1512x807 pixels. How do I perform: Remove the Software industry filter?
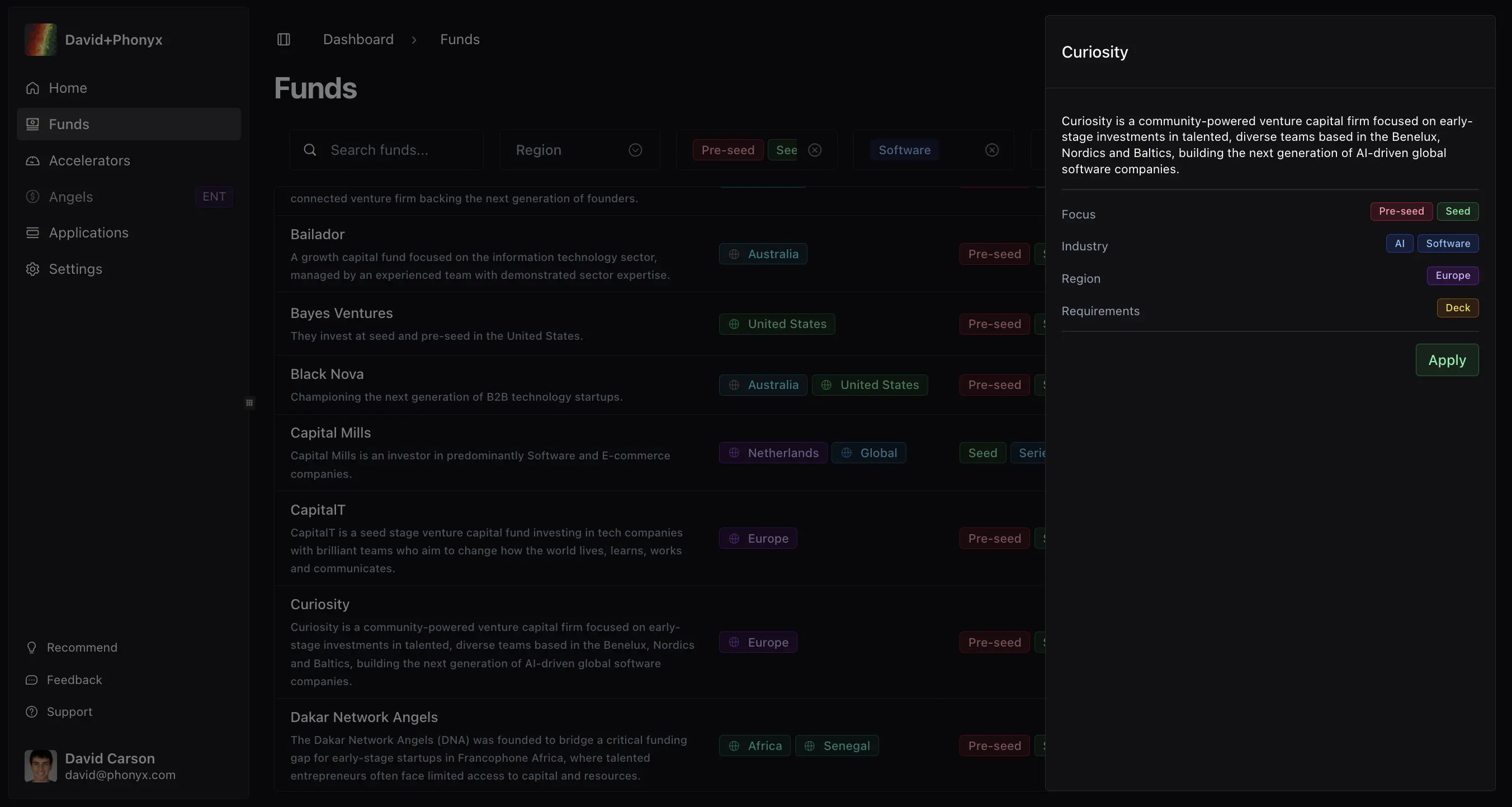(x=991, y=150)
